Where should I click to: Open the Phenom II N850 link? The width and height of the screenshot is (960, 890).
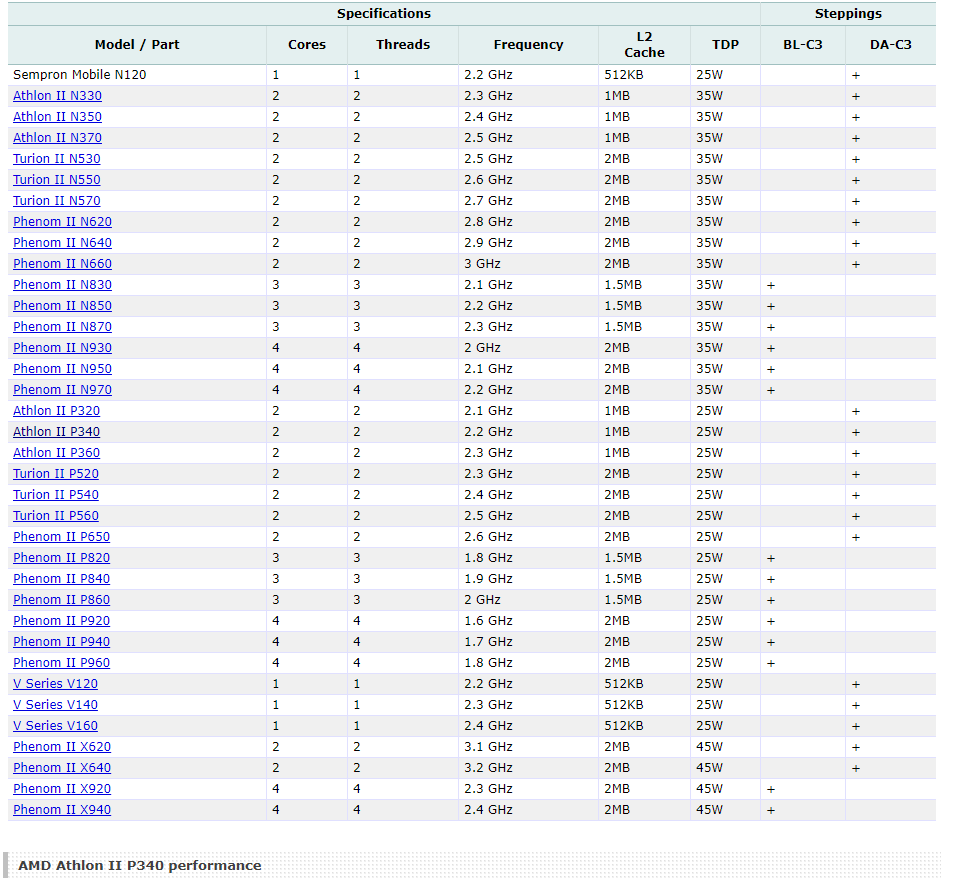tap(62, 306)
